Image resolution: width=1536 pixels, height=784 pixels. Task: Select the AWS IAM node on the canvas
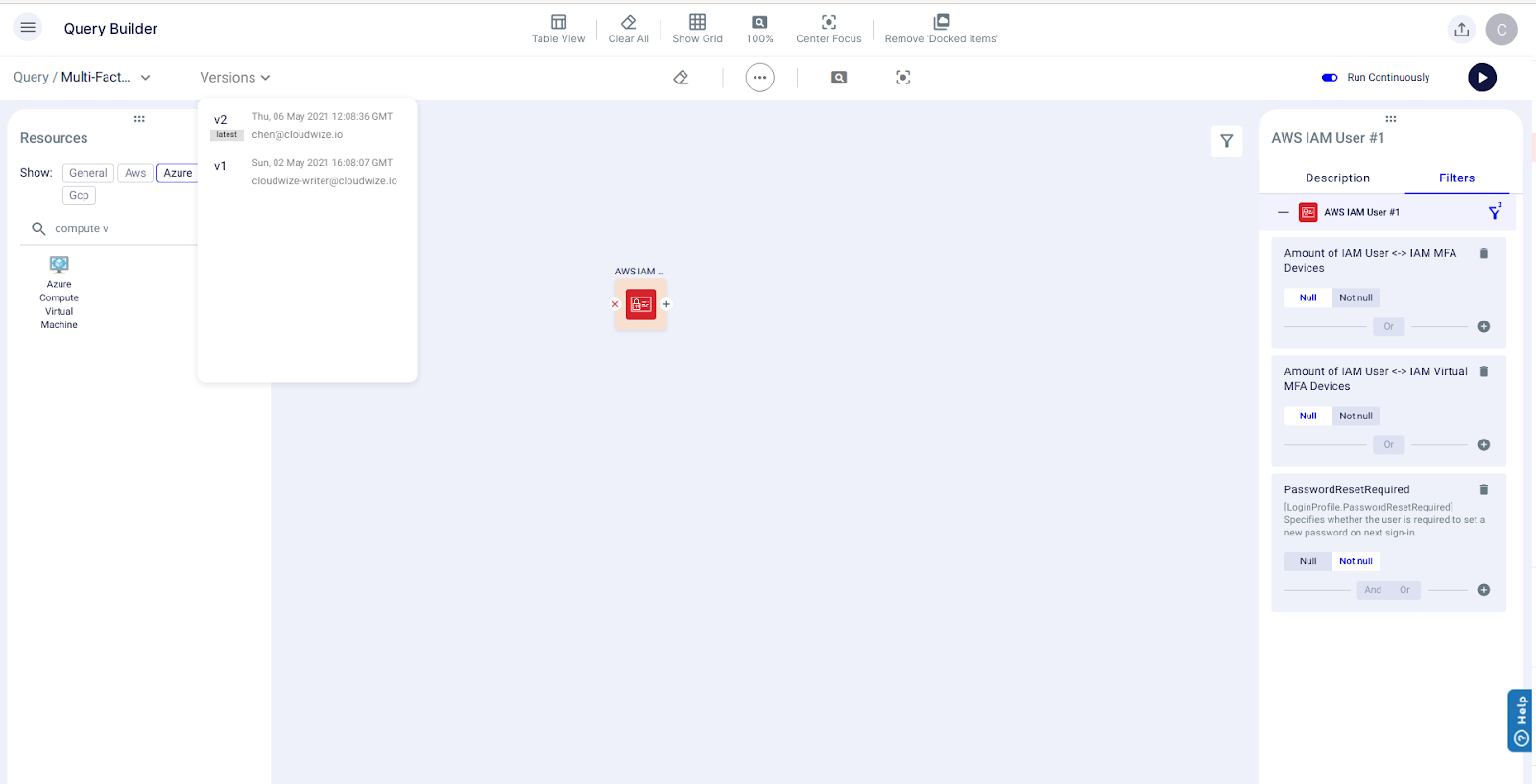pyautogui.click(x=641, y=304)
